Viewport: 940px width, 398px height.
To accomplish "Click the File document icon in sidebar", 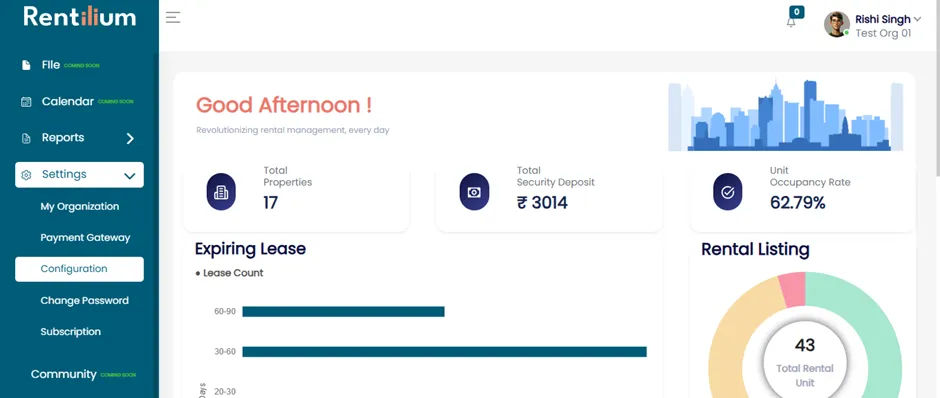I will pyautogui.click(x=26, y=65).
